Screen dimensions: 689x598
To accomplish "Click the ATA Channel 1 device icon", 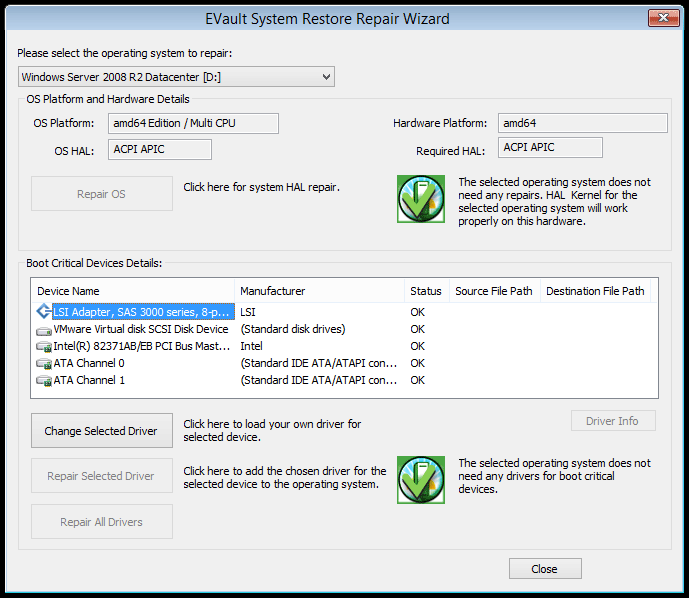I will pyautogui.click(x=44, y=381).
